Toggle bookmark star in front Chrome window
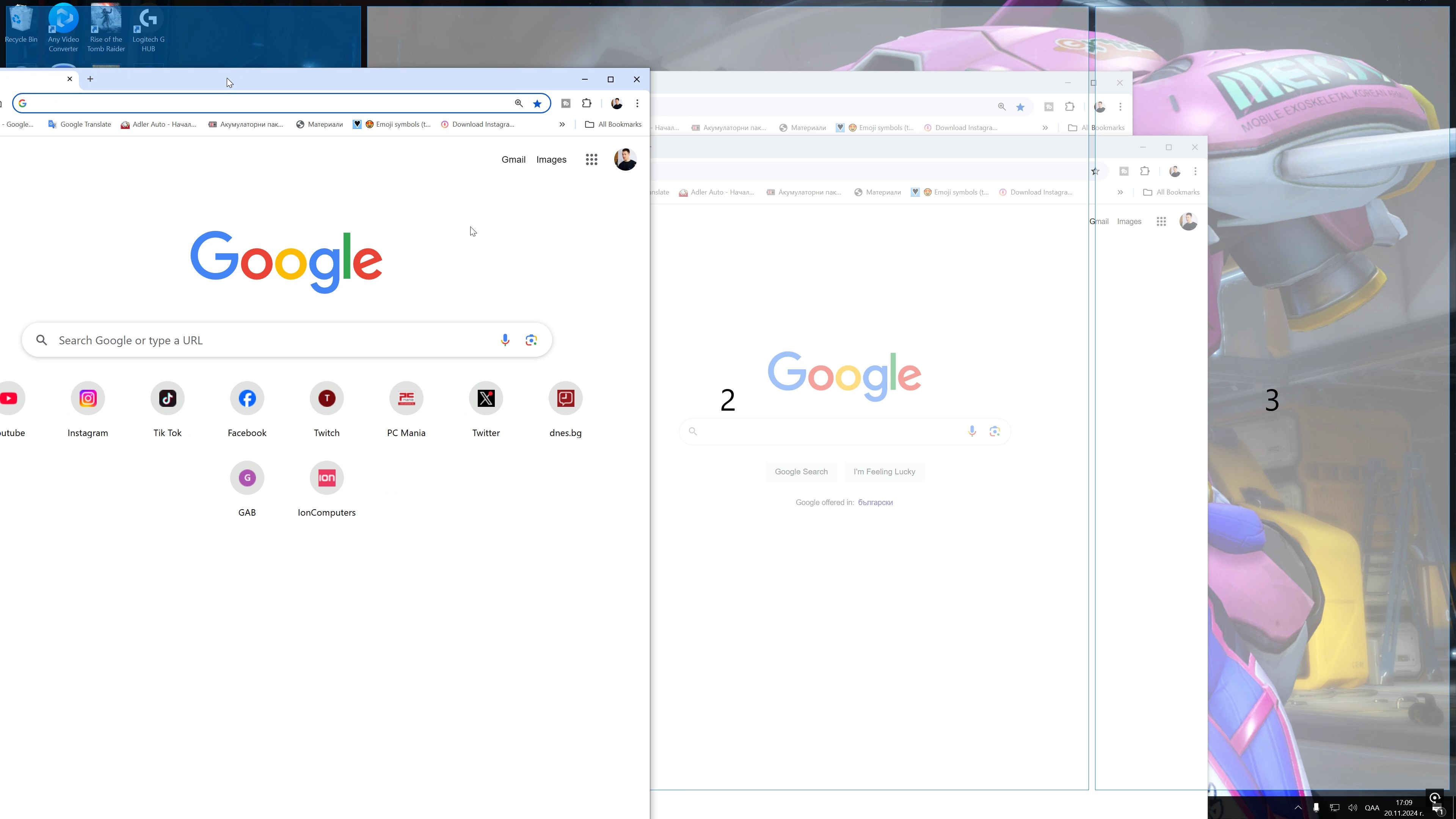Image resolution: width=1456 pixels, height=819 pixels. click(538, 104)
